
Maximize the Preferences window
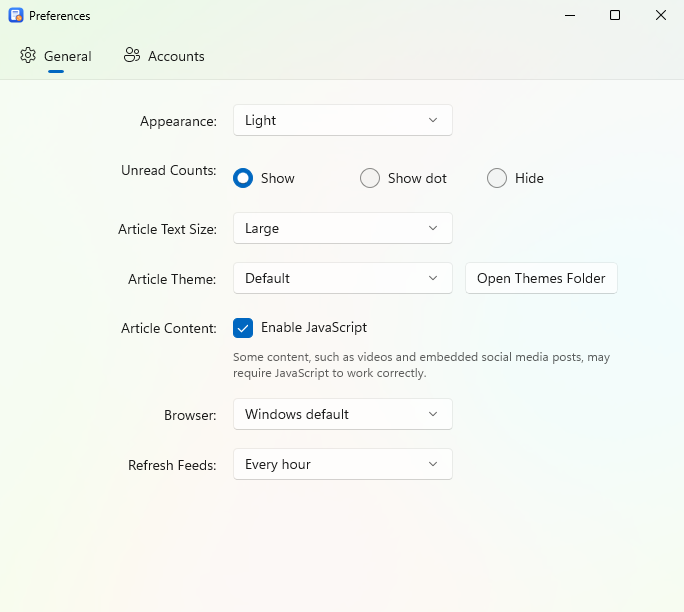615,15
